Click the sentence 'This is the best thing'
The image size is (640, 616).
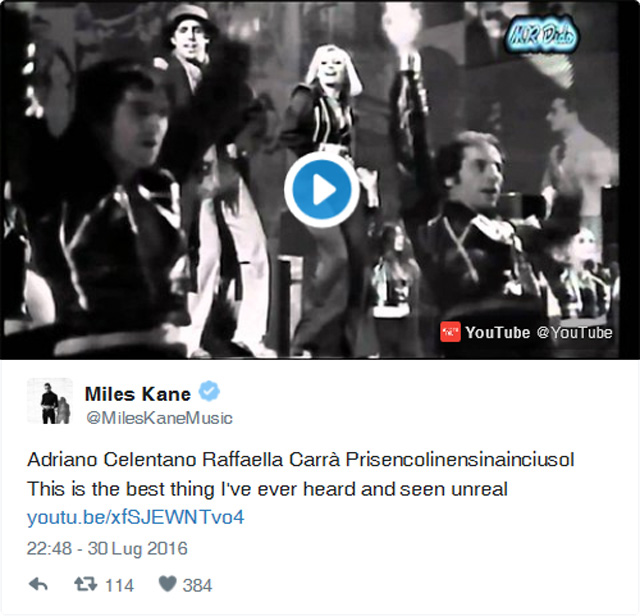tap(267, 489)
